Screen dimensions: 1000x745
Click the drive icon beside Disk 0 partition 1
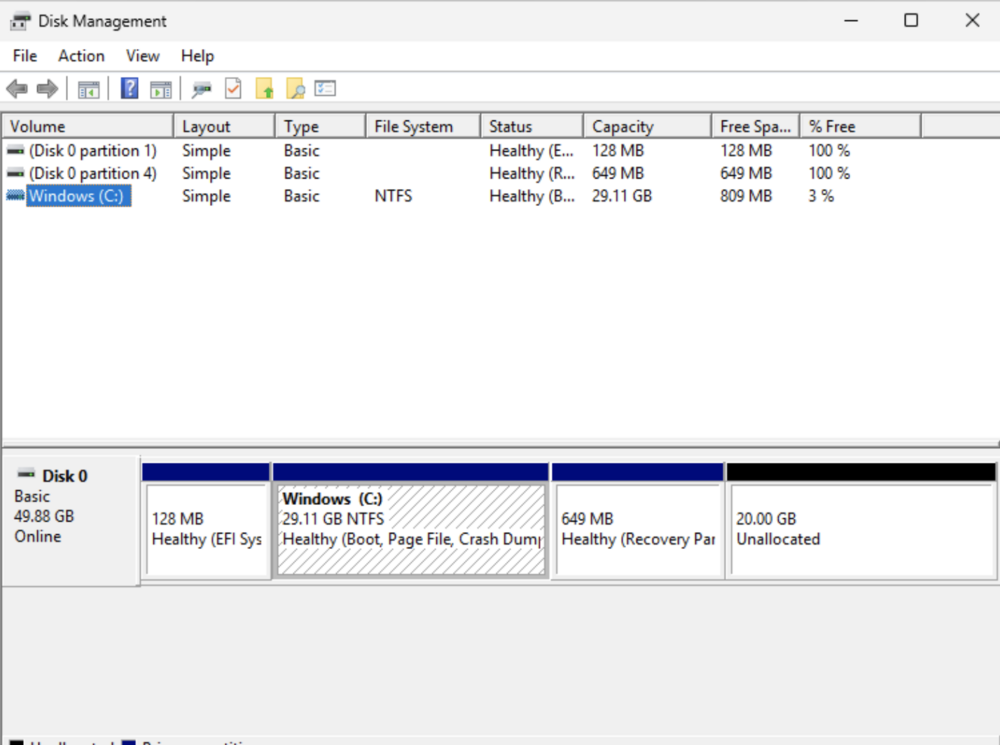(15, 151)
